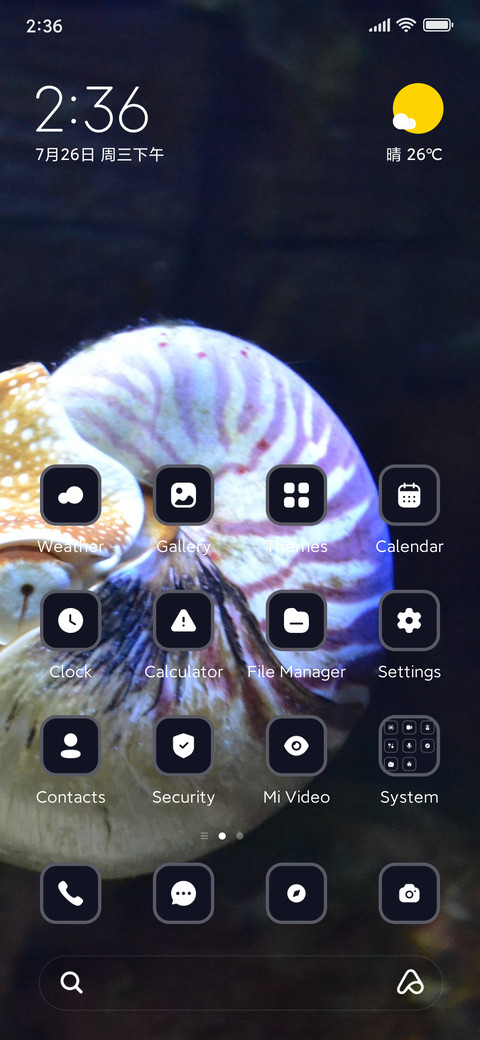Screen dimensions: 480x1040
Task: Tap the date text 7月26日 周三下午
Action: coord(99,155)
